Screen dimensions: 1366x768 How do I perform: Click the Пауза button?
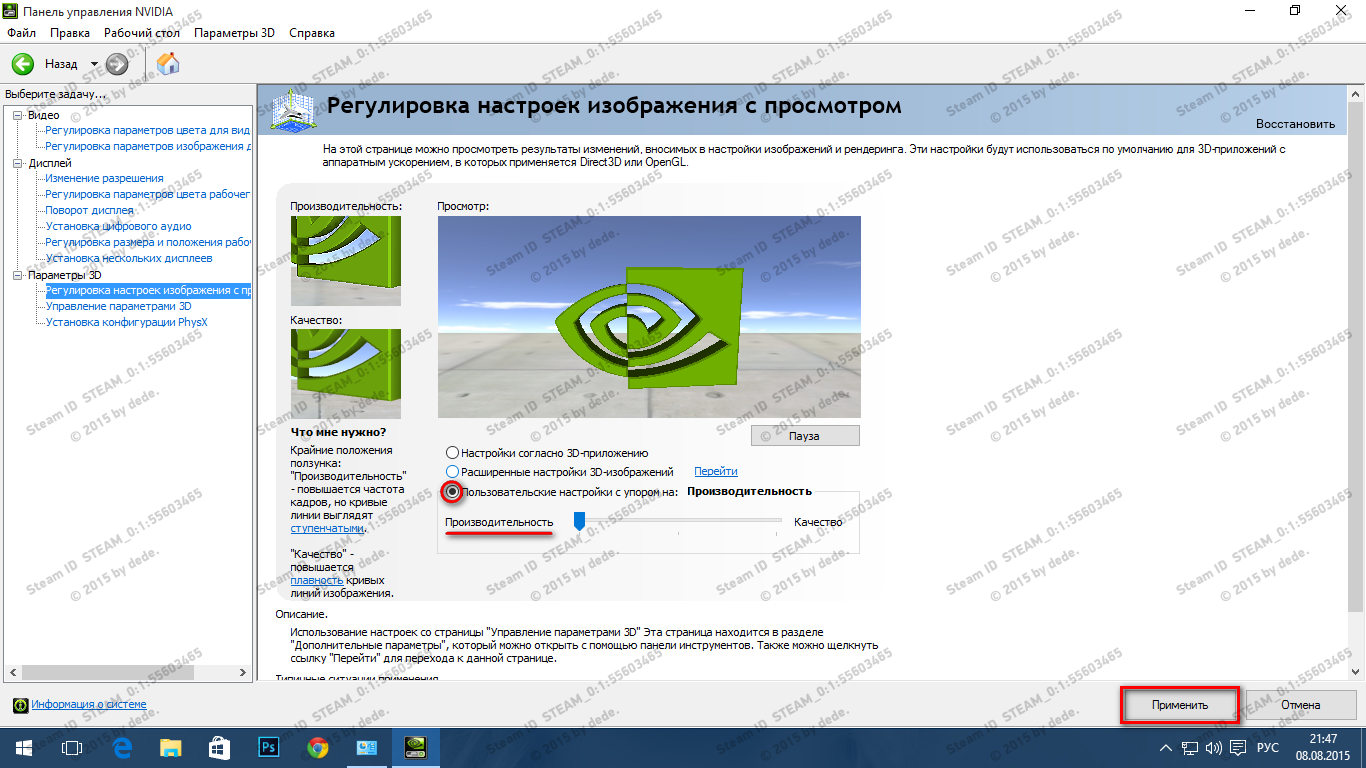click(x=805, y=436)
